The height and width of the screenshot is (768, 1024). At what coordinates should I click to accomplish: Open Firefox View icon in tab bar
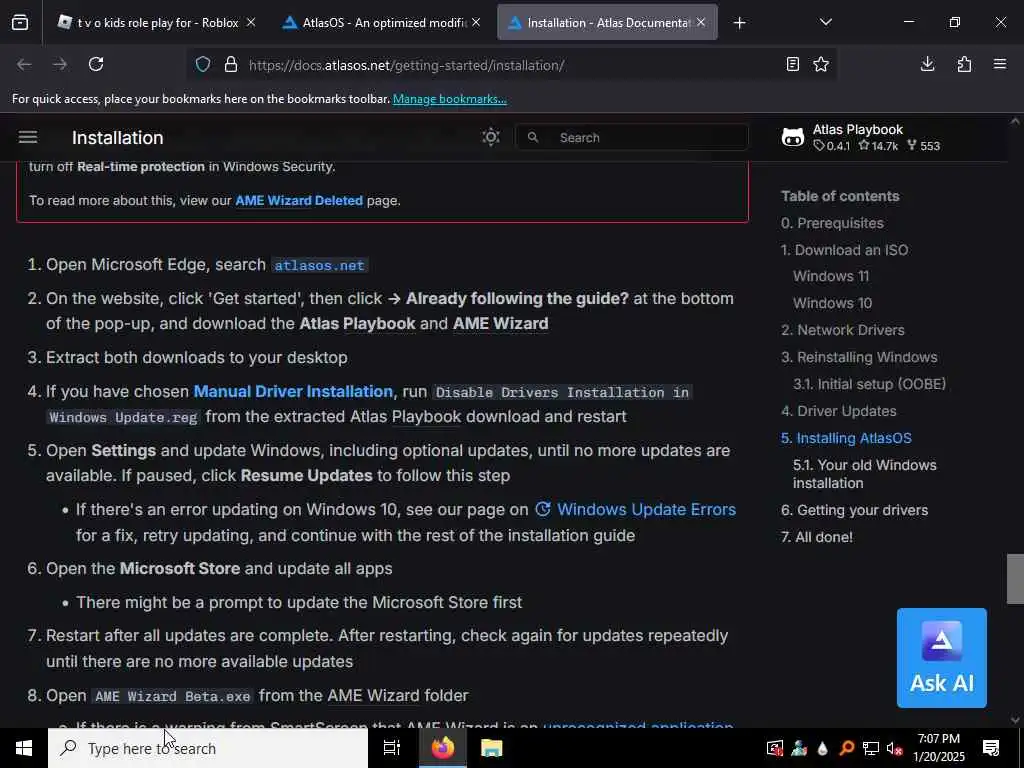click(20, 23)
